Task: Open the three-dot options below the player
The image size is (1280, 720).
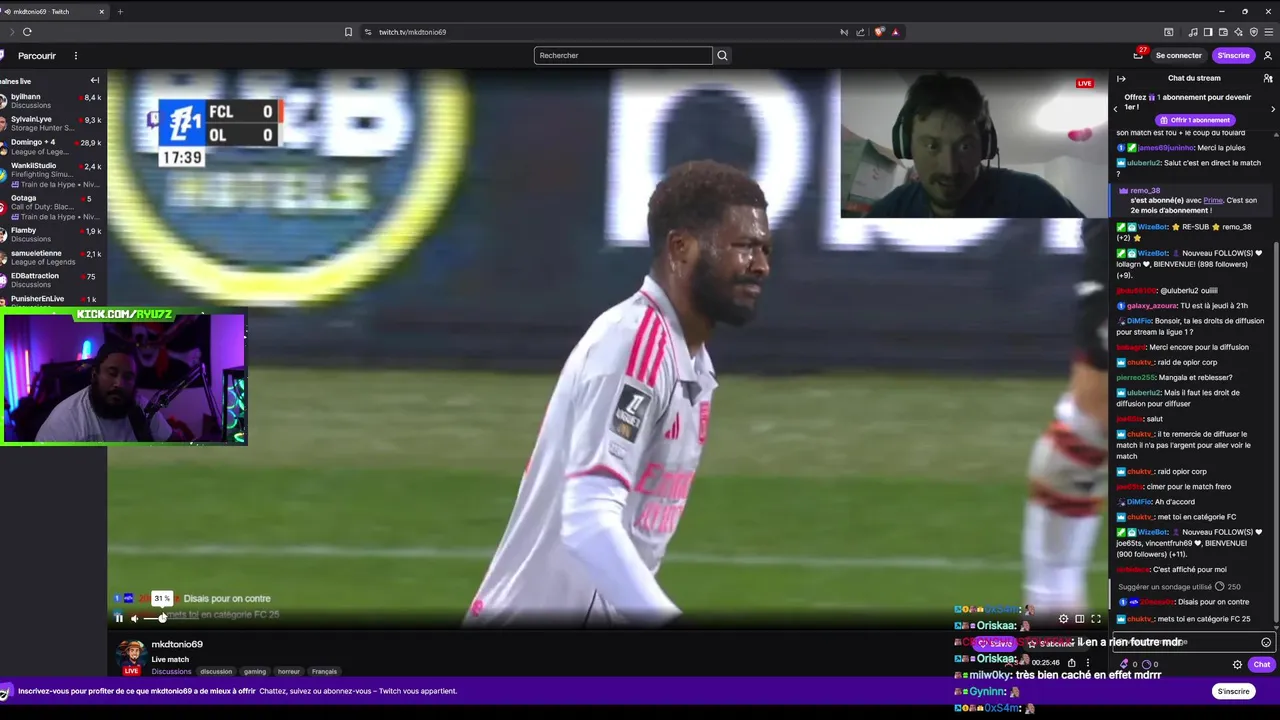Action: coord(1088,663)
